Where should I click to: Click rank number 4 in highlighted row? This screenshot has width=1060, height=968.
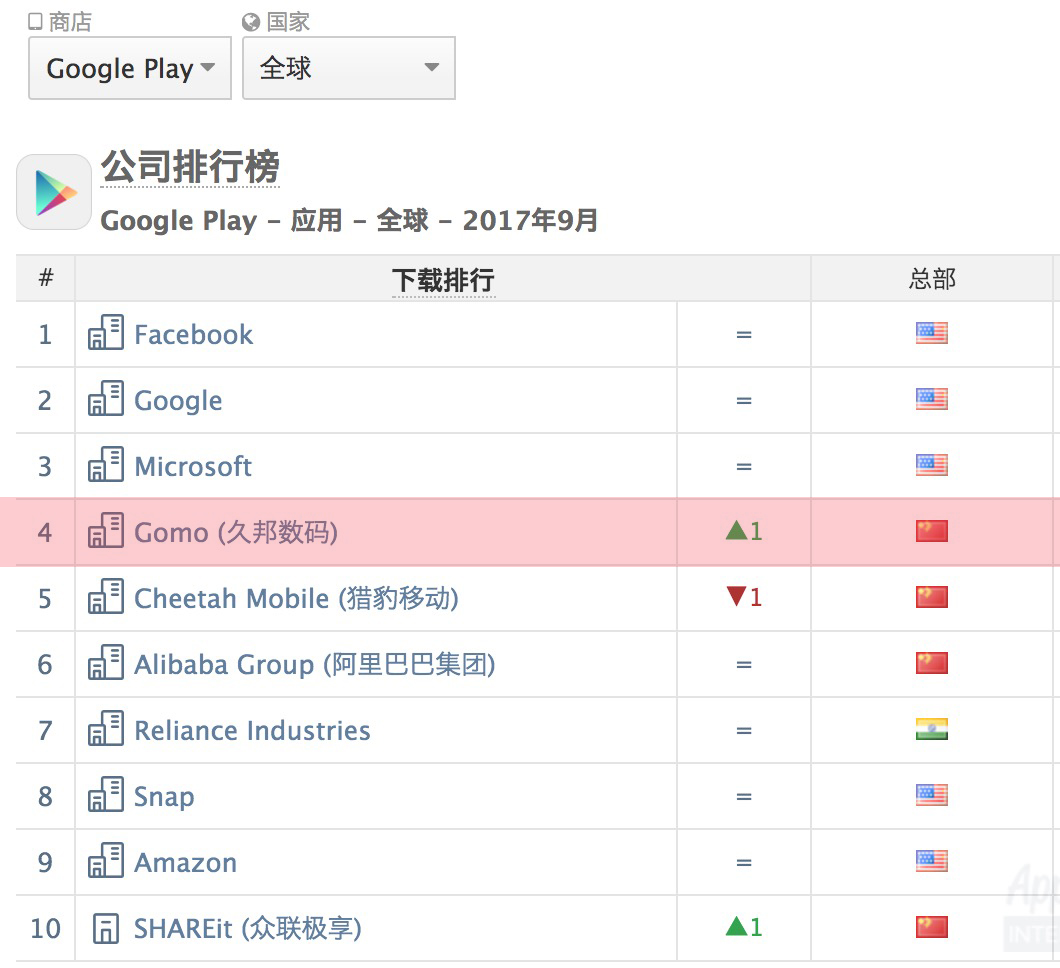point(45,533)
